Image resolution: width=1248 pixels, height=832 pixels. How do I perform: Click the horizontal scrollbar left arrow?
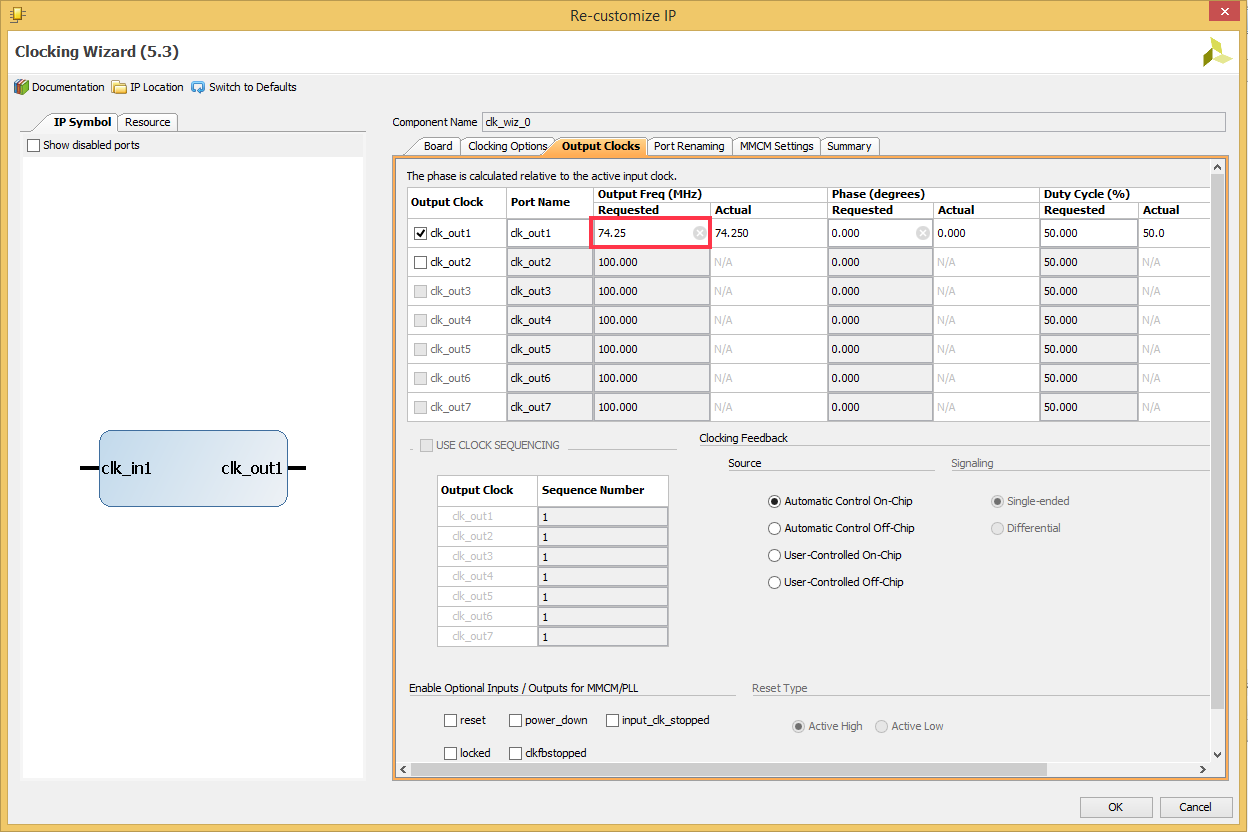[404, 770]
